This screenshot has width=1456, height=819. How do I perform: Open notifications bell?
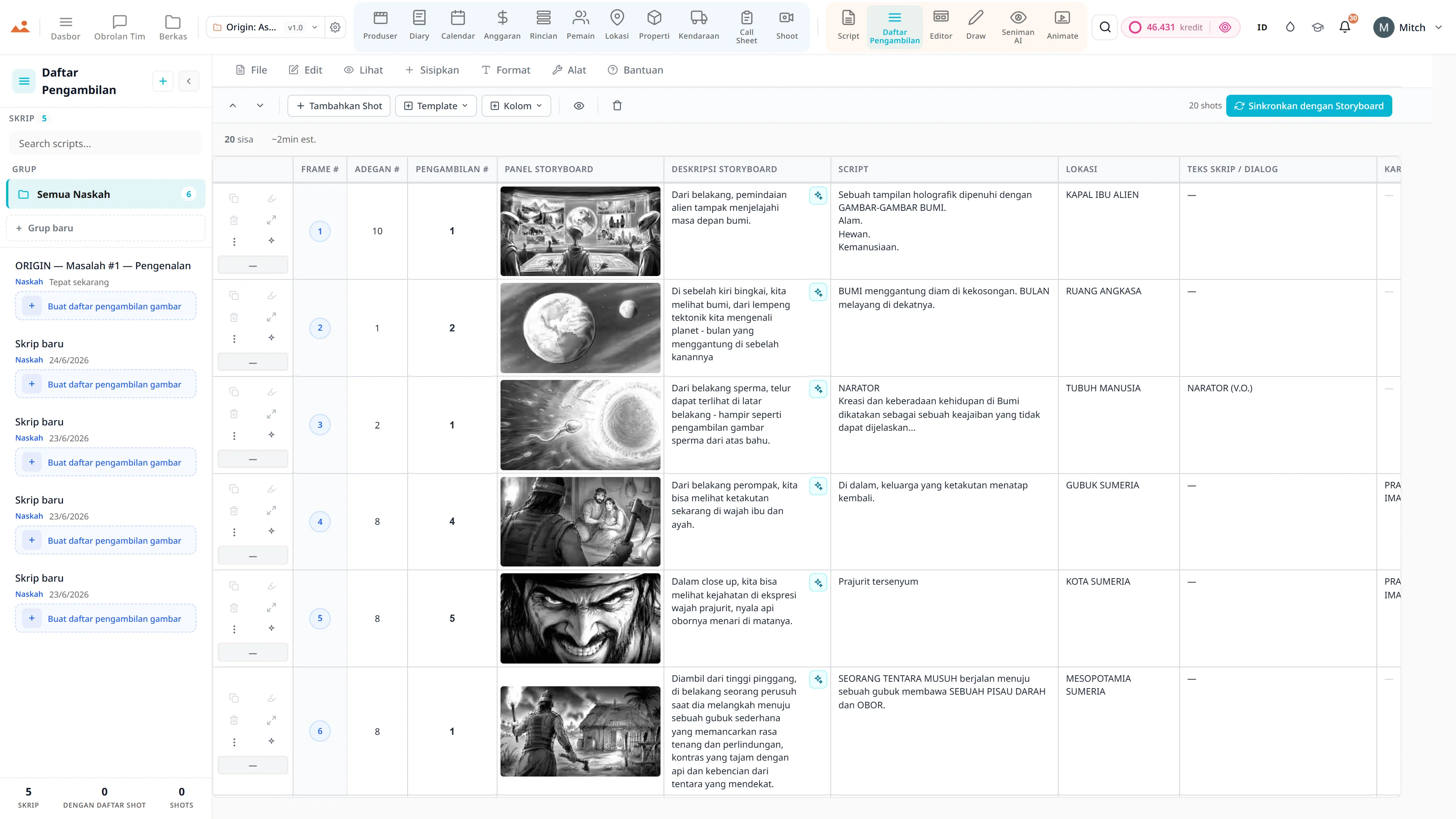tap(1345, 27)
